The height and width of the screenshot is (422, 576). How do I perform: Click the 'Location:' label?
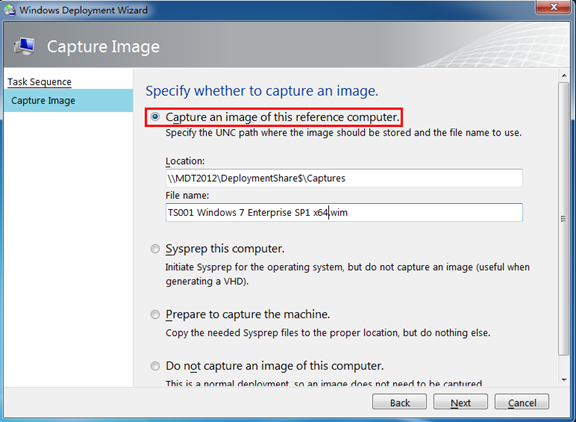point(185,161)
